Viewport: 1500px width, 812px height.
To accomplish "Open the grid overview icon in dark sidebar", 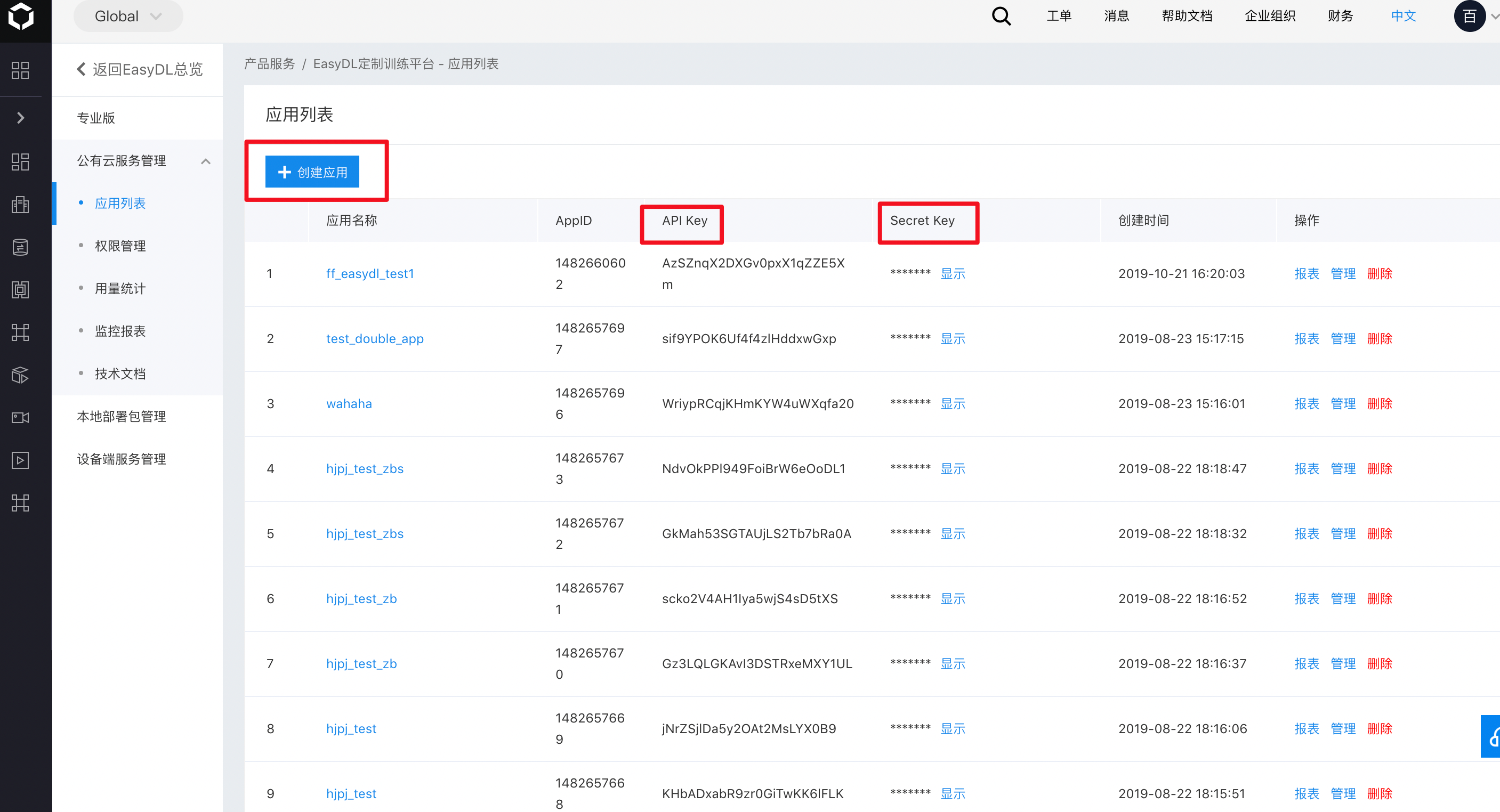I will 20,70.
